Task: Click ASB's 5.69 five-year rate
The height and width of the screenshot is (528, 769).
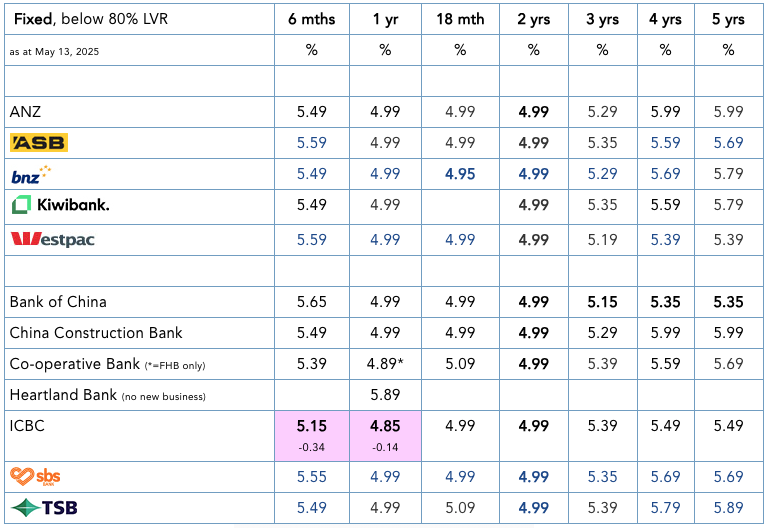Action: pyautogui.click(x=728, y=143)
